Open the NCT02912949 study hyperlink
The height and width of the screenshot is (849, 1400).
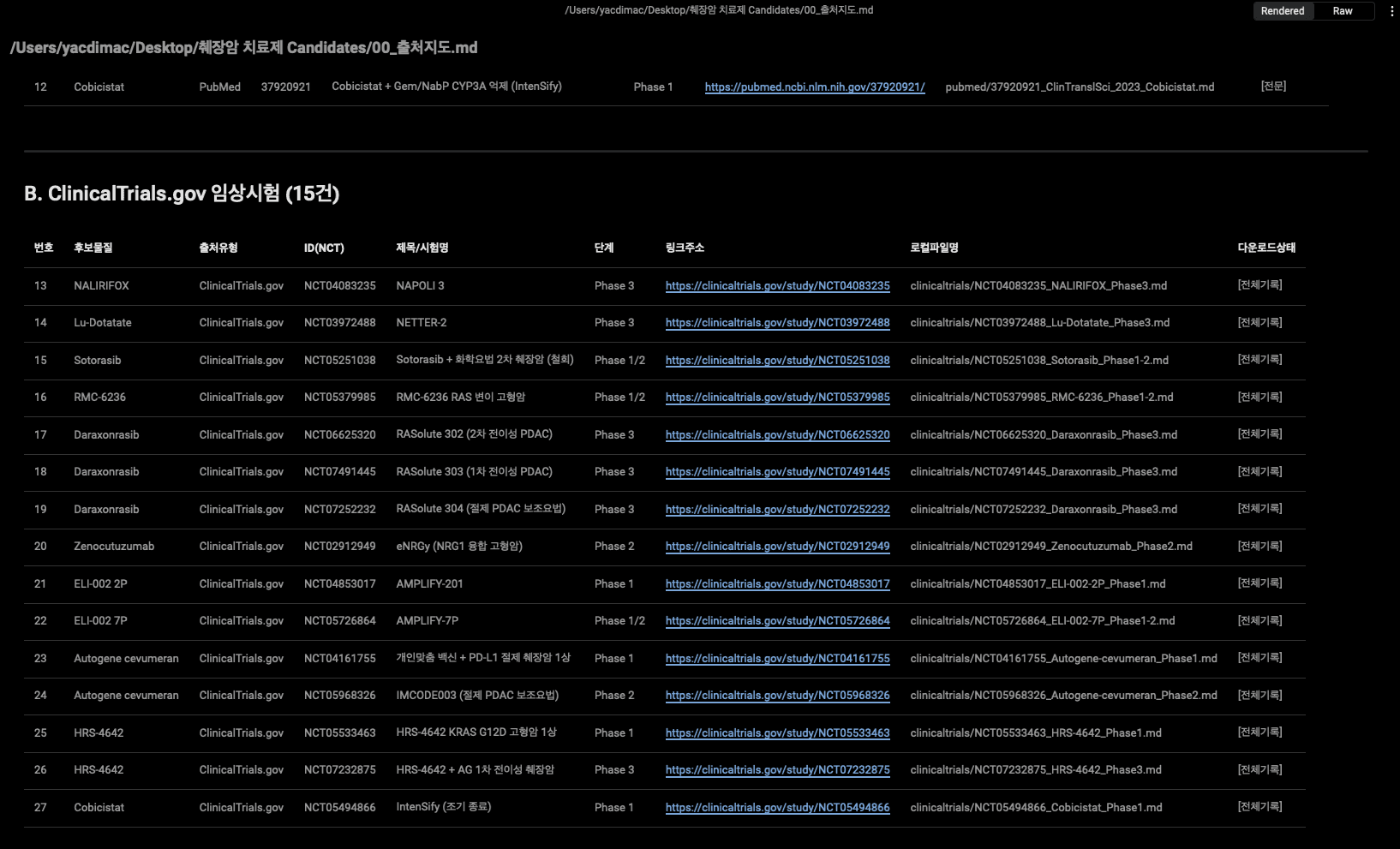(x=778, y=547)
